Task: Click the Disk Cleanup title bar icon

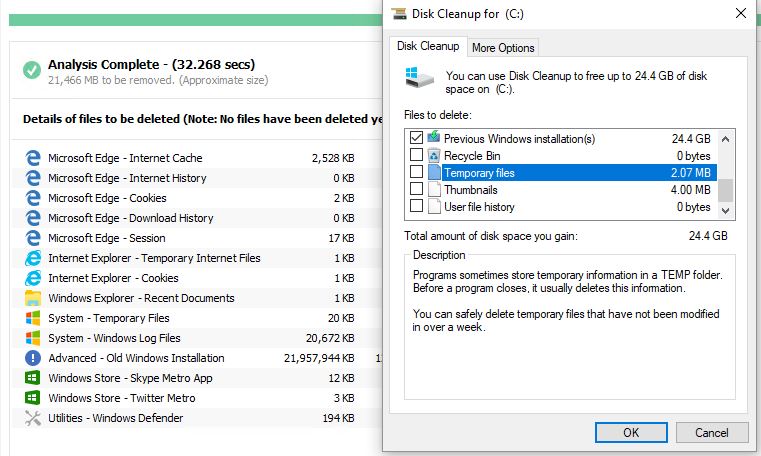Action: tap(399, 14)
